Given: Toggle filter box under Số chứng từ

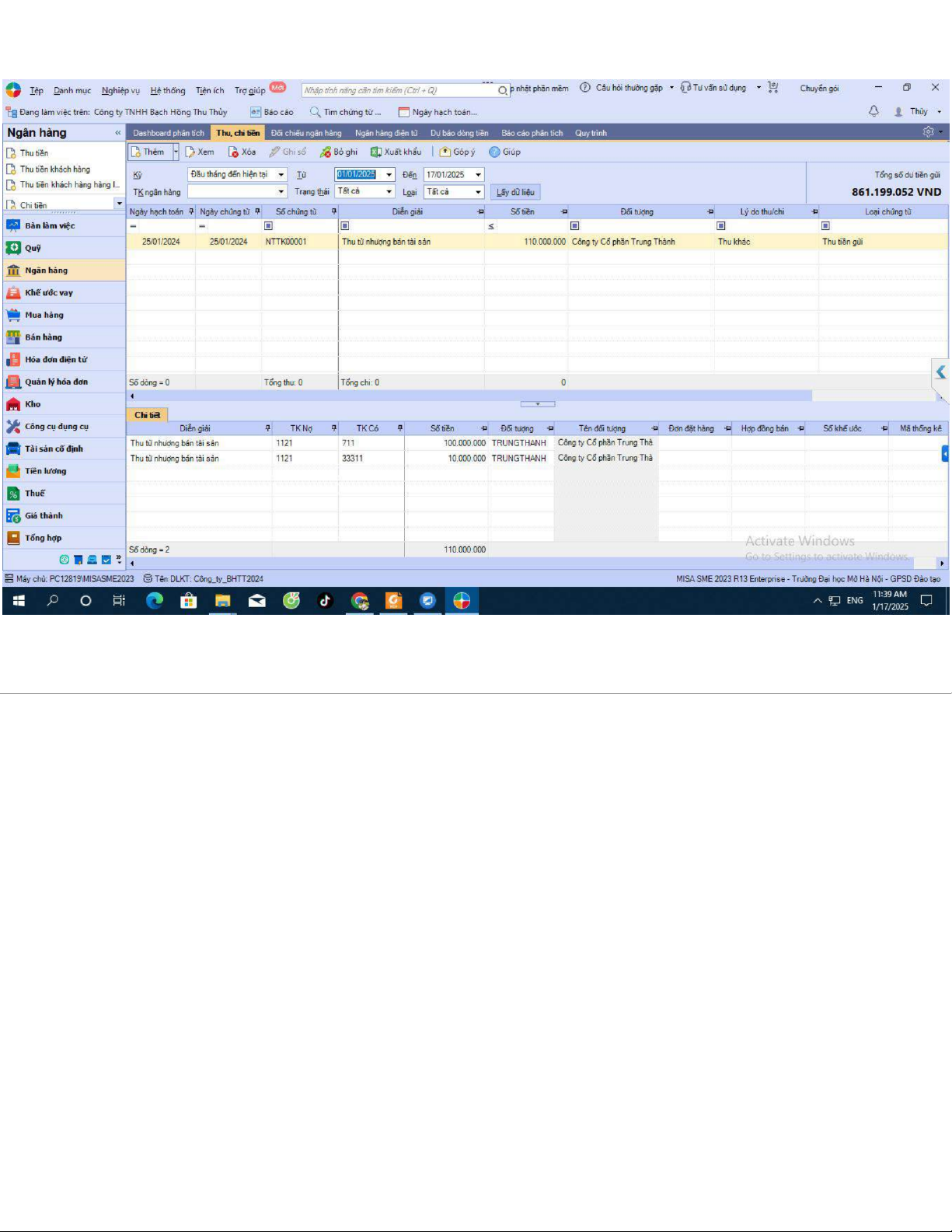Looking at the screenshot, I should (x=269, y=226).
